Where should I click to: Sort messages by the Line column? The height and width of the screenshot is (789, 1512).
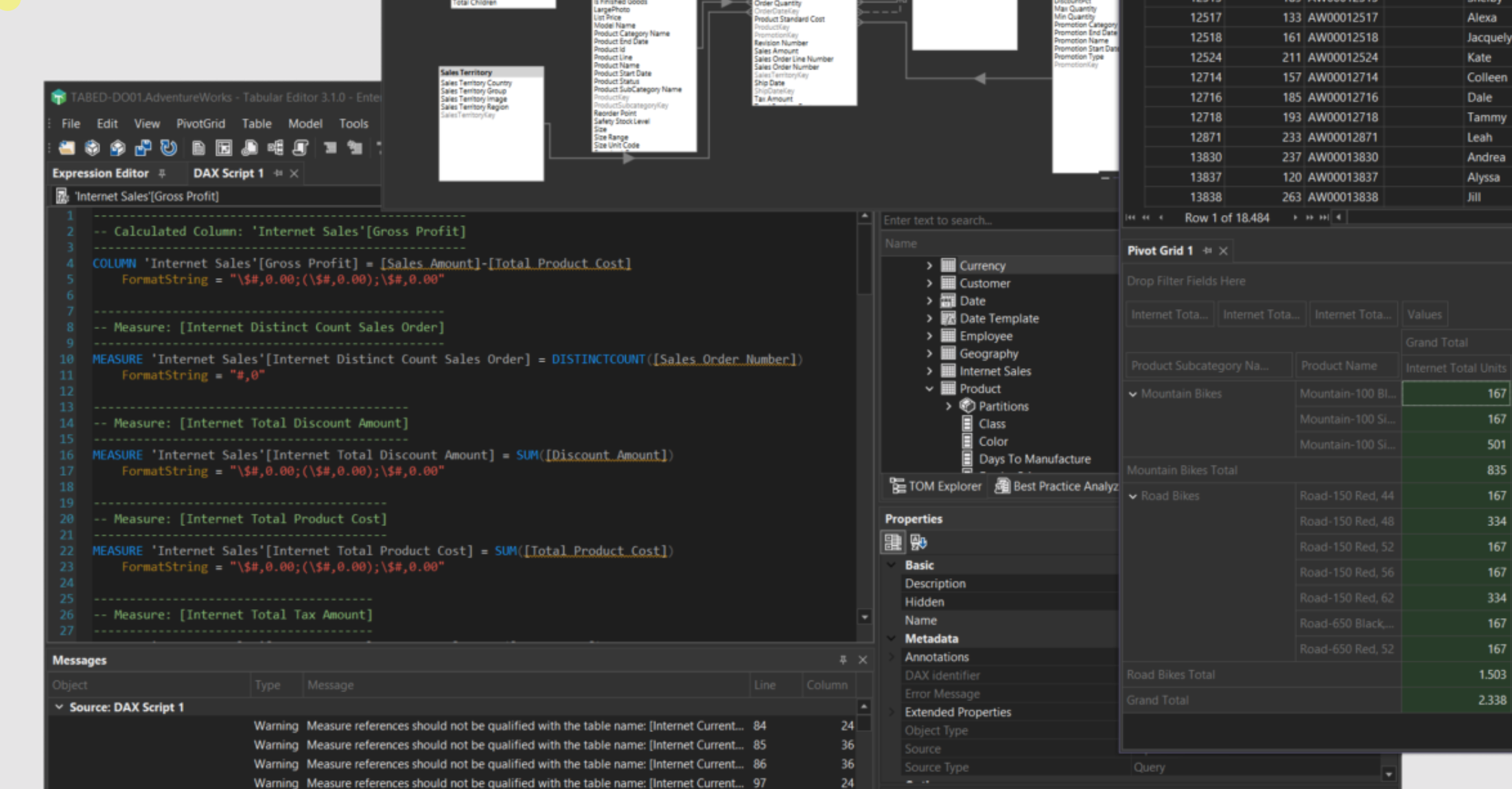[x=776, y=685]
